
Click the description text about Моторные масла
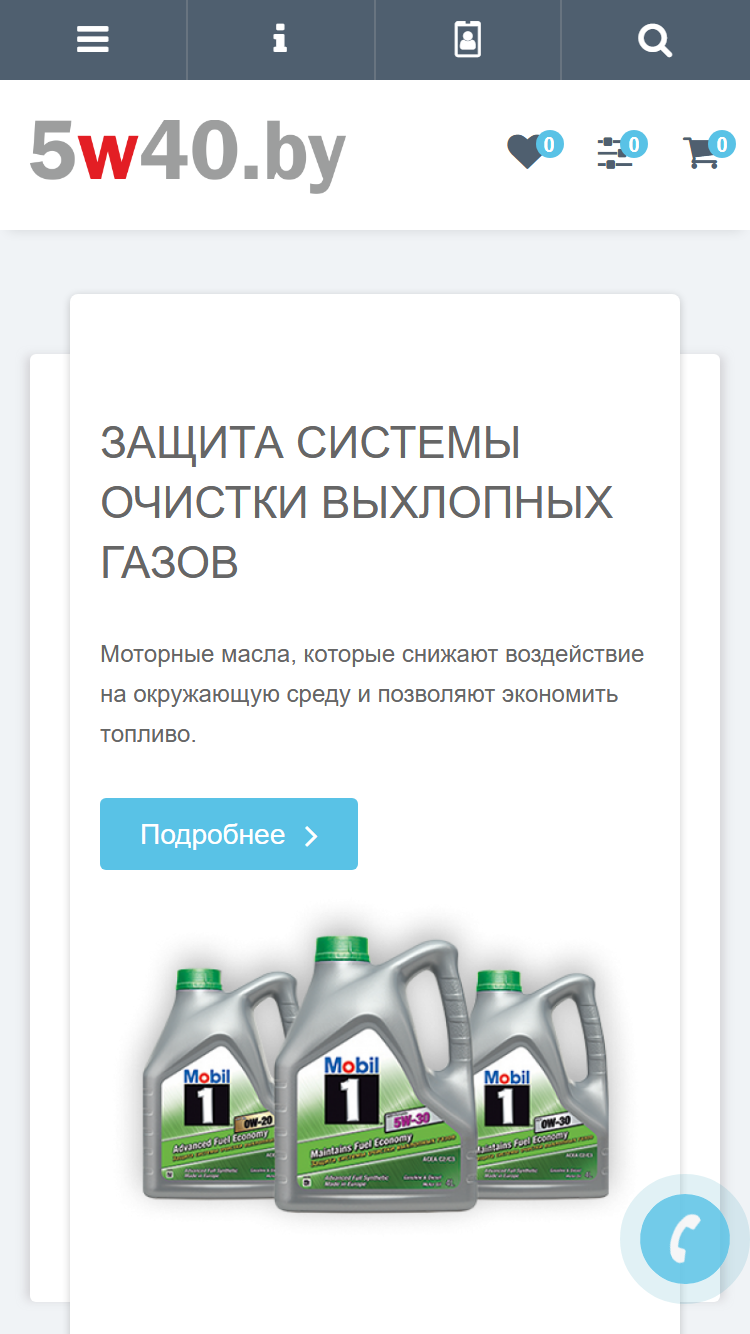(372, 694)
